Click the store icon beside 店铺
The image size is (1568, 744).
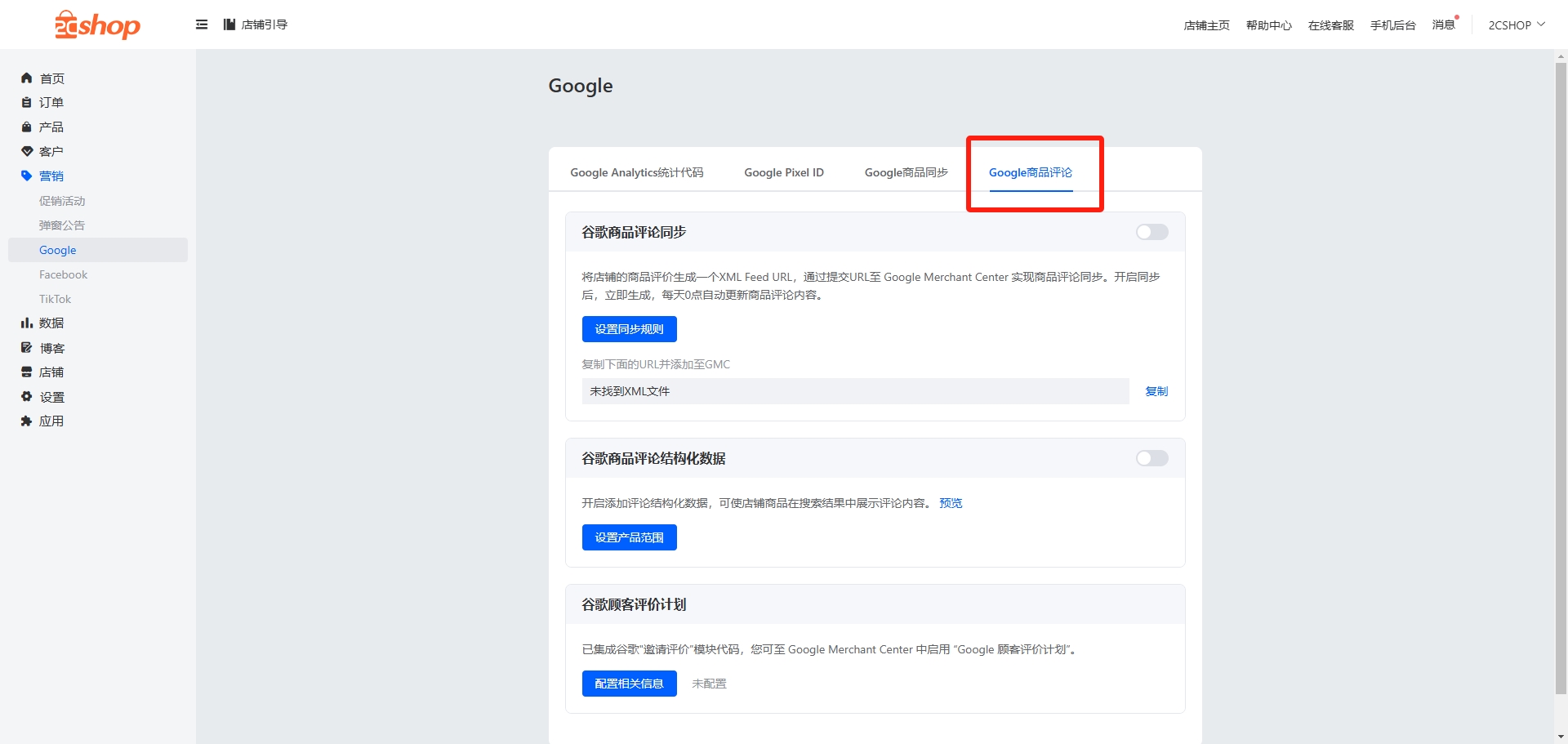pyautogui.click(x=26, y=372)
